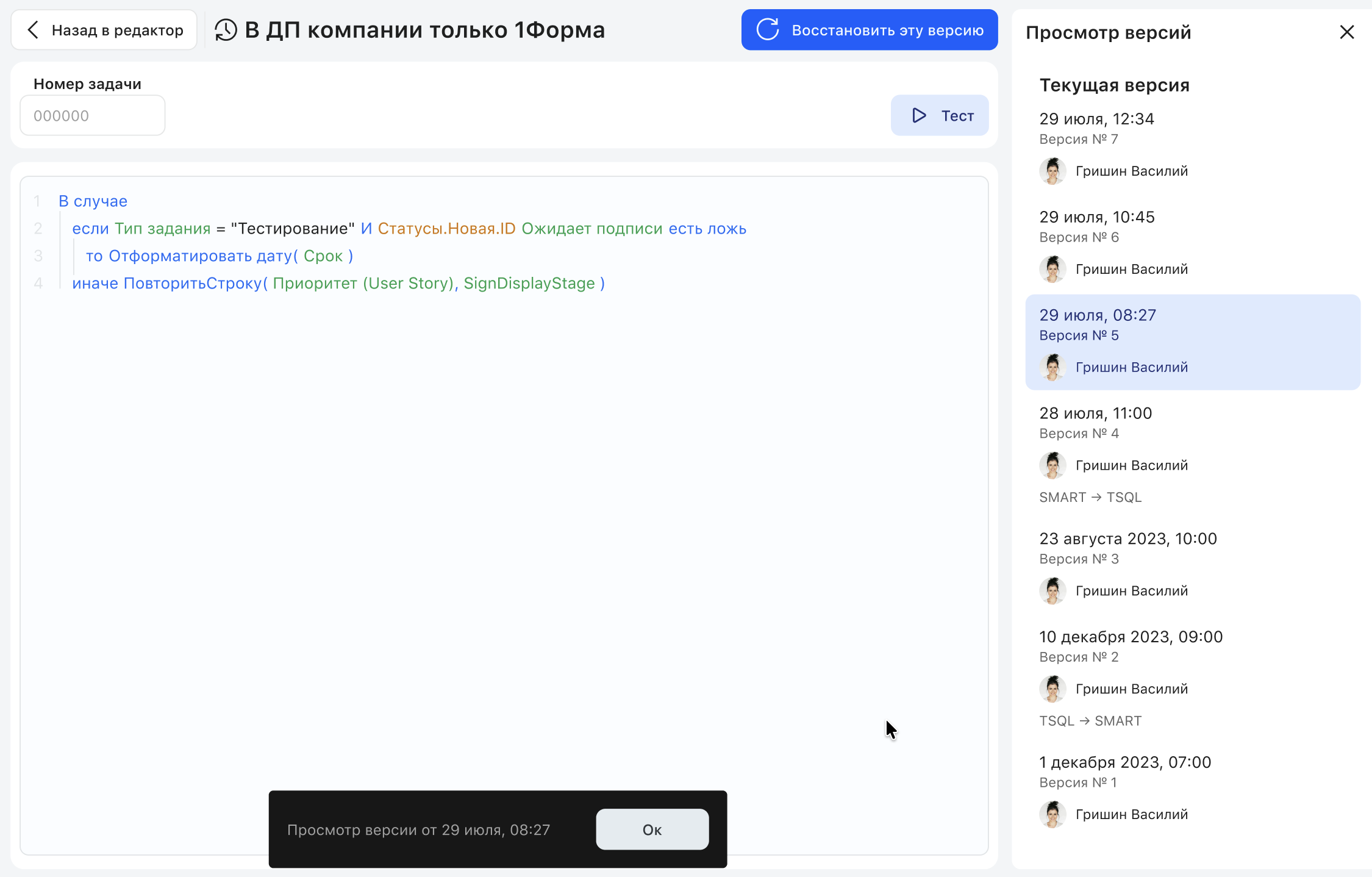Click the circular restore arrow icon
This screenshot has height=877, width=1372.
768,29
